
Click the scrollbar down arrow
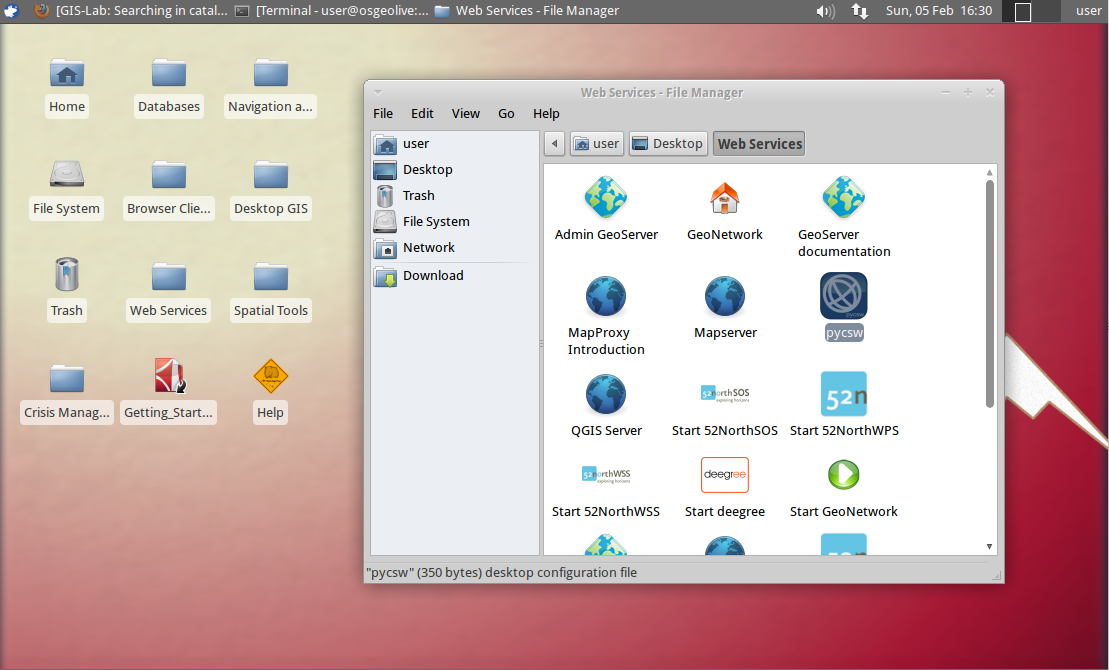(989, 546)
